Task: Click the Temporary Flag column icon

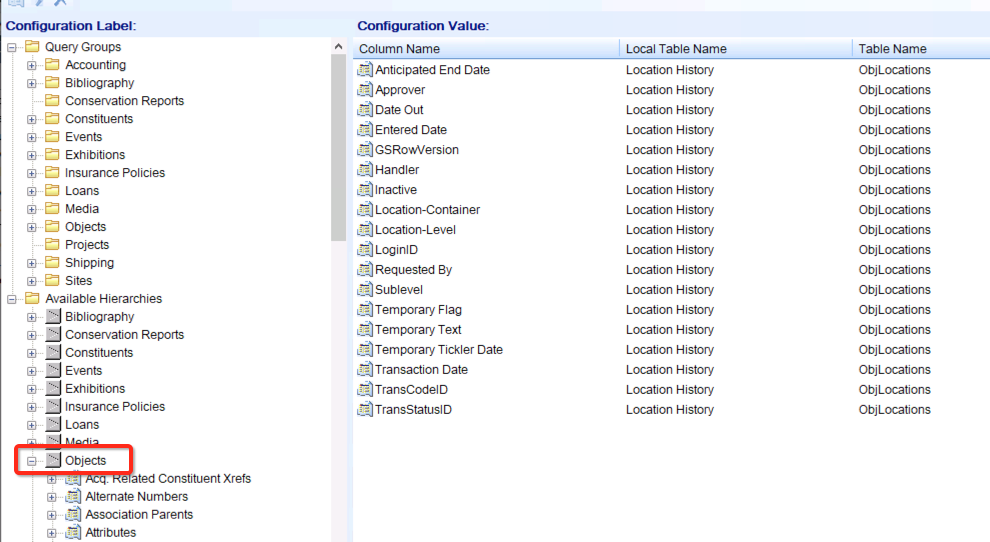Action: pos(364,310)
